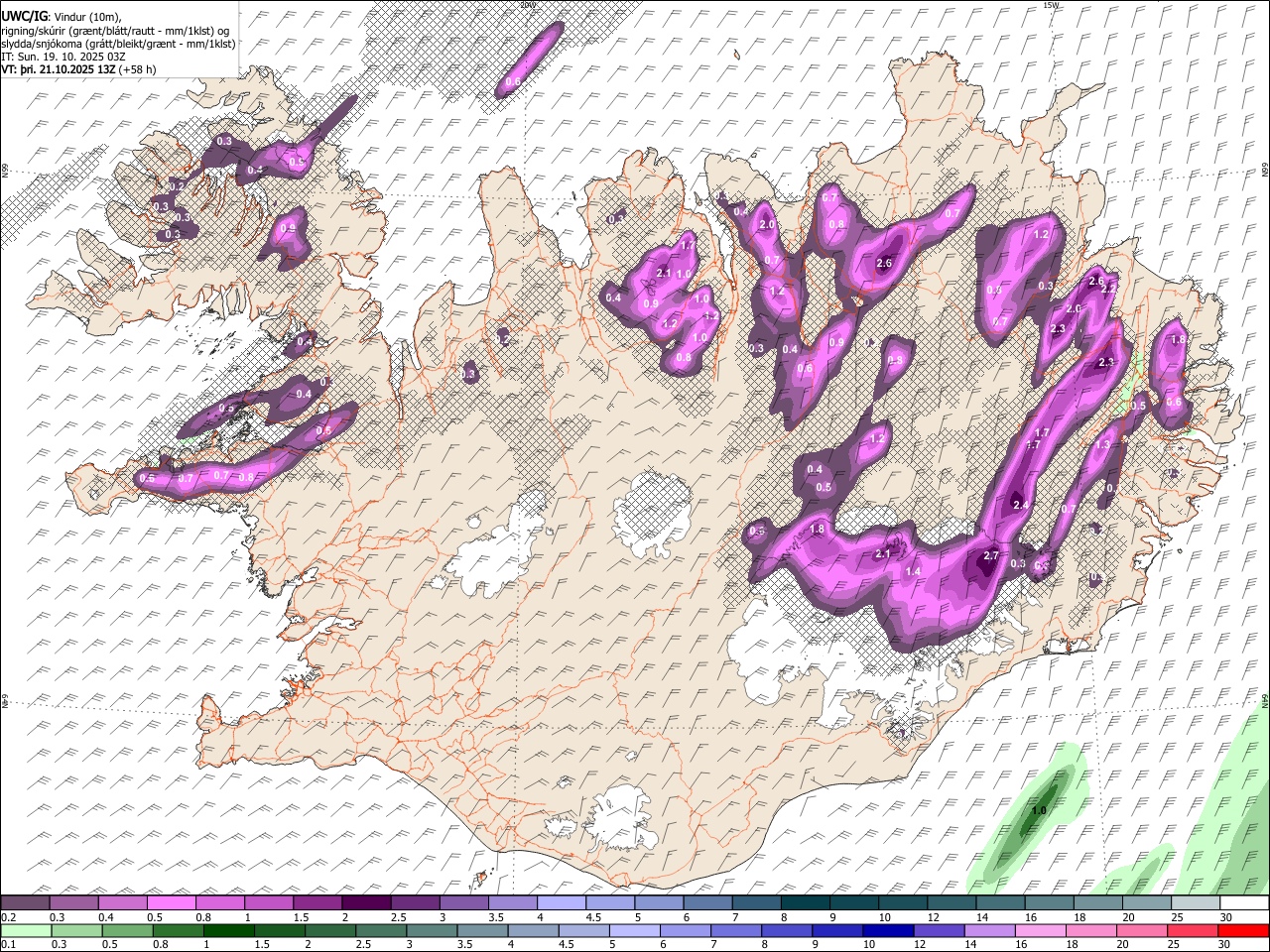Click the 2.7 snowfall value on the map
The width and height of the screenshot is (1270, 952).
point(990,556)
